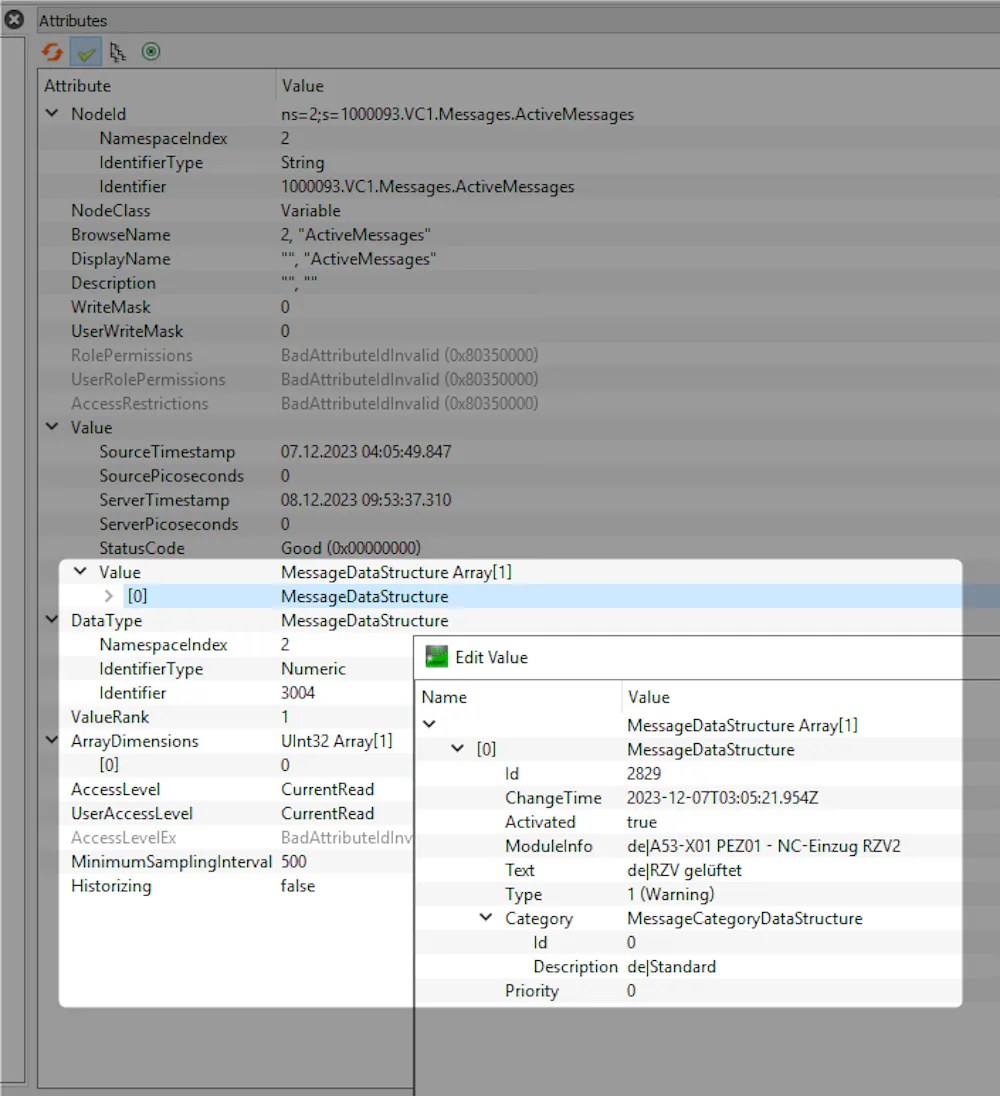Viewport: 1000px width, 1096px height.
Task: Collapse the NodeId tree node
Action: point(52,113)
